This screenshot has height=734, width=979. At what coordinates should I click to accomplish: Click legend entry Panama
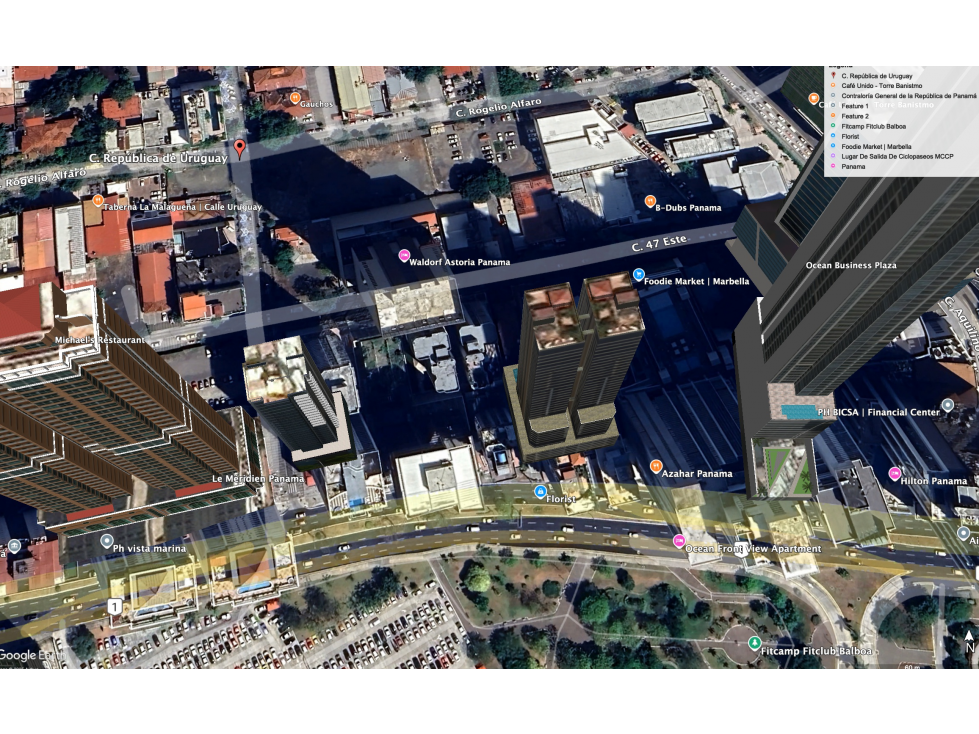click(853, 167)
